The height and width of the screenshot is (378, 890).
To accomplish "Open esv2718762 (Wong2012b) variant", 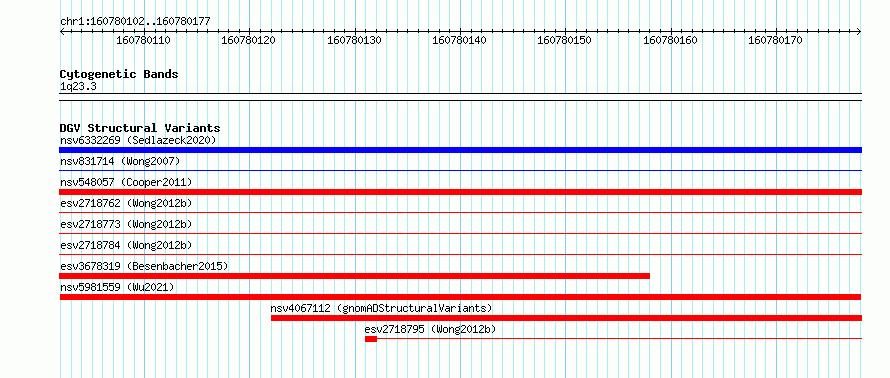I will [126, 203].
